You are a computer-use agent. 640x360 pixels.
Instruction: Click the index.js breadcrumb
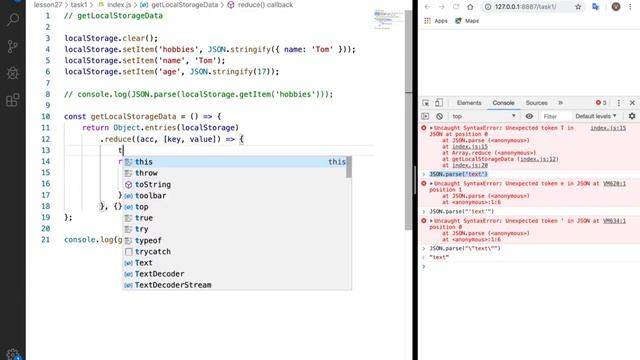pyautogui.click(x=116, y=5)
